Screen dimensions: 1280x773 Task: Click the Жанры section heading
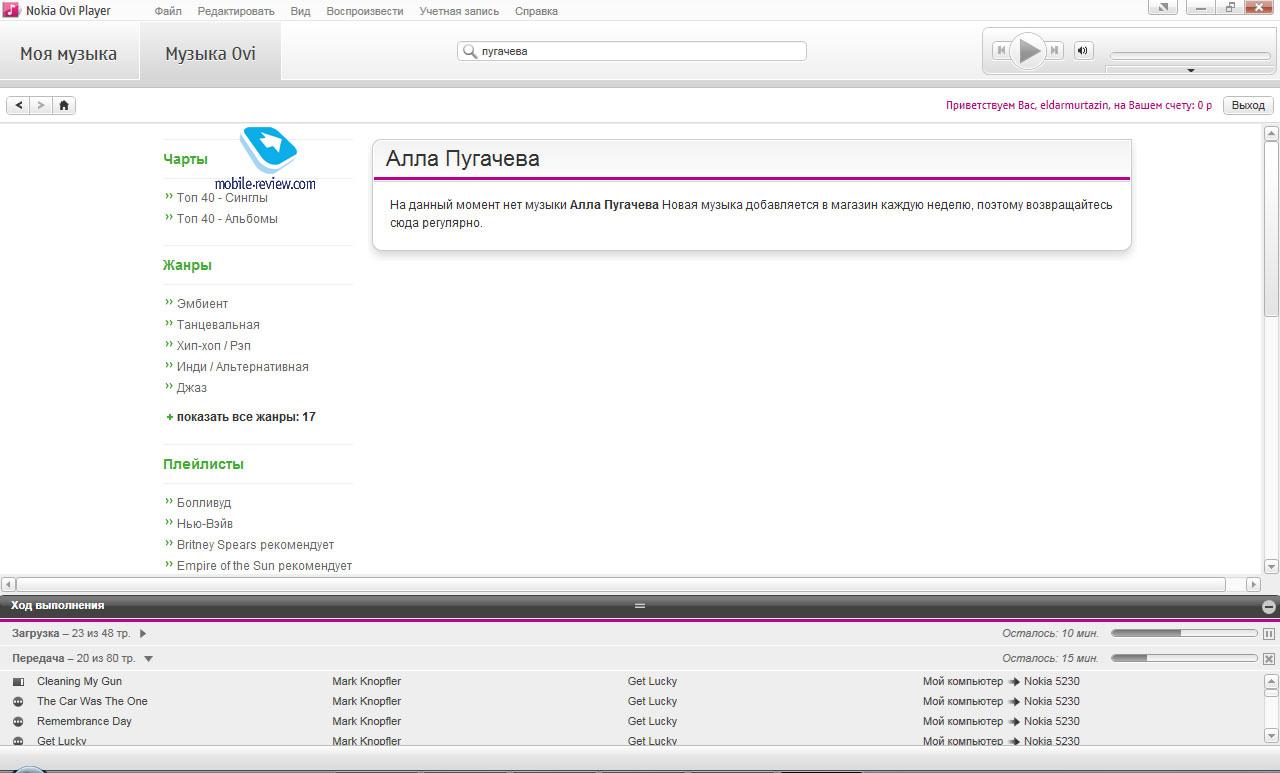pyautogui.click(x=187, y=265)
